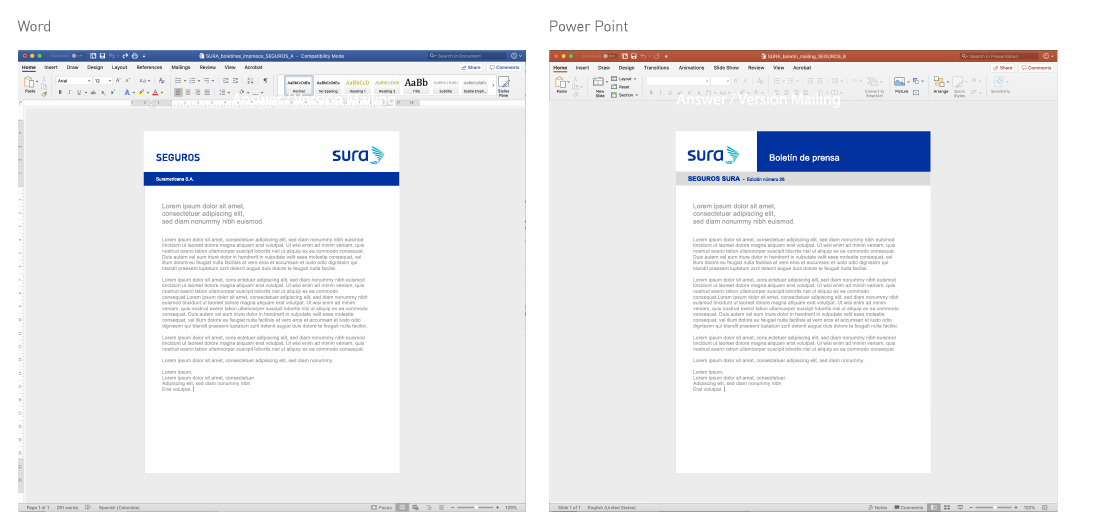The height and width of the screenshot is (532, 1096).
Task: Adjust the Word zoom slider
Action: (476, 507)
